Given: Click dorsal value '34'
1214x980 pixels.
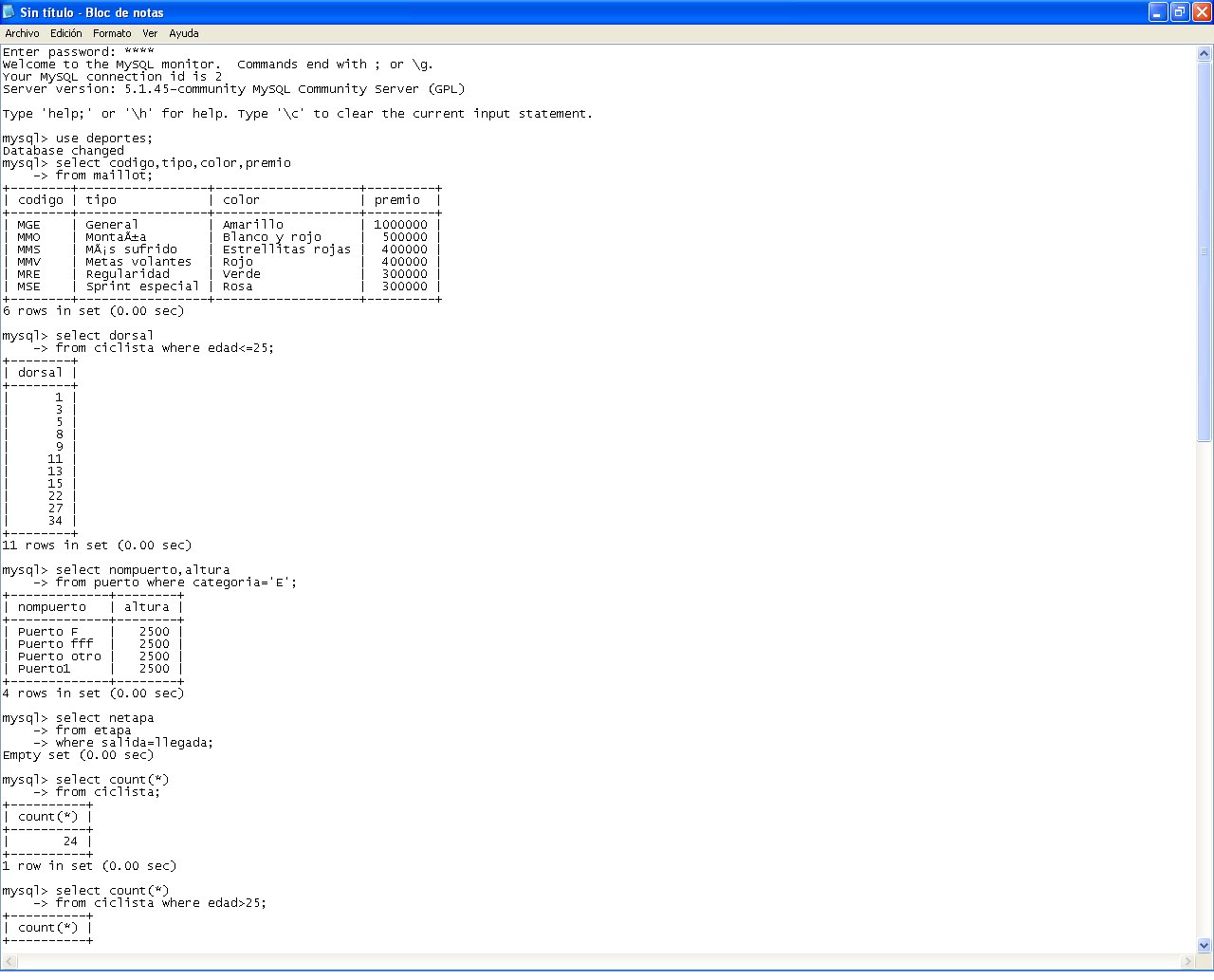Looking at the screenshot, I should click(x=55, y=521).
